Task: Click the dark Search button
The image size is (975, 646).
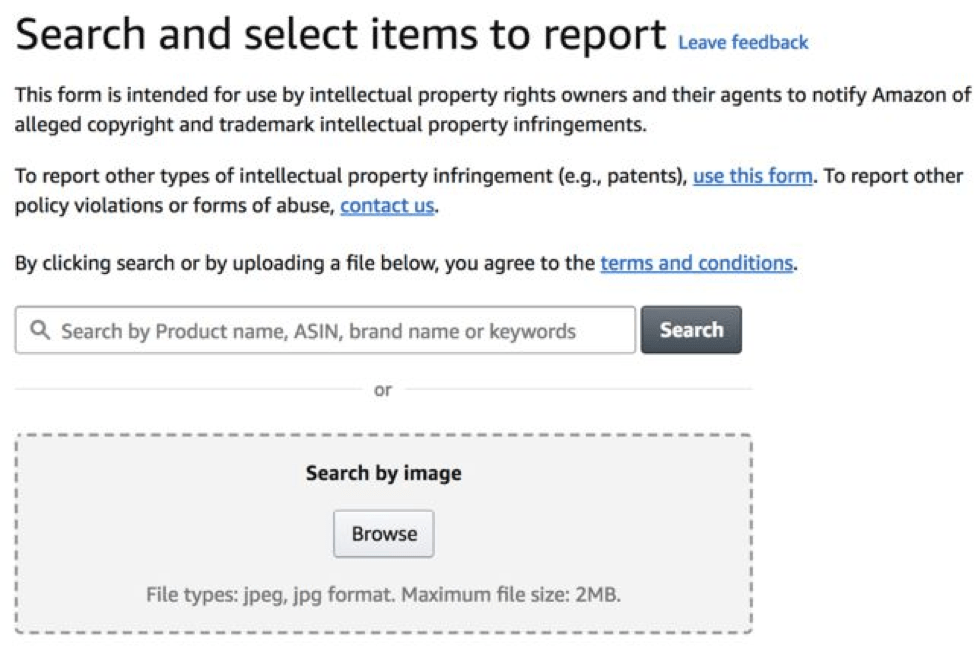Action: [x=691, y=330]
